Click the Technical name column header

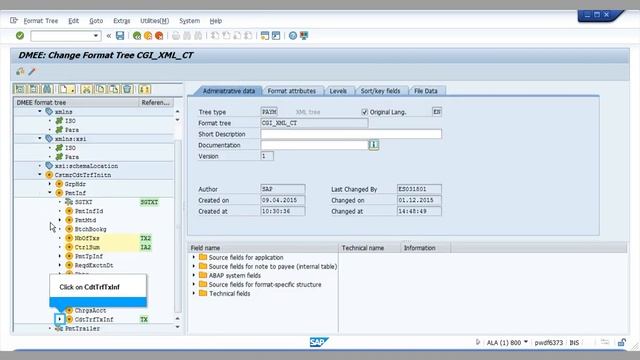coord(369,248)
